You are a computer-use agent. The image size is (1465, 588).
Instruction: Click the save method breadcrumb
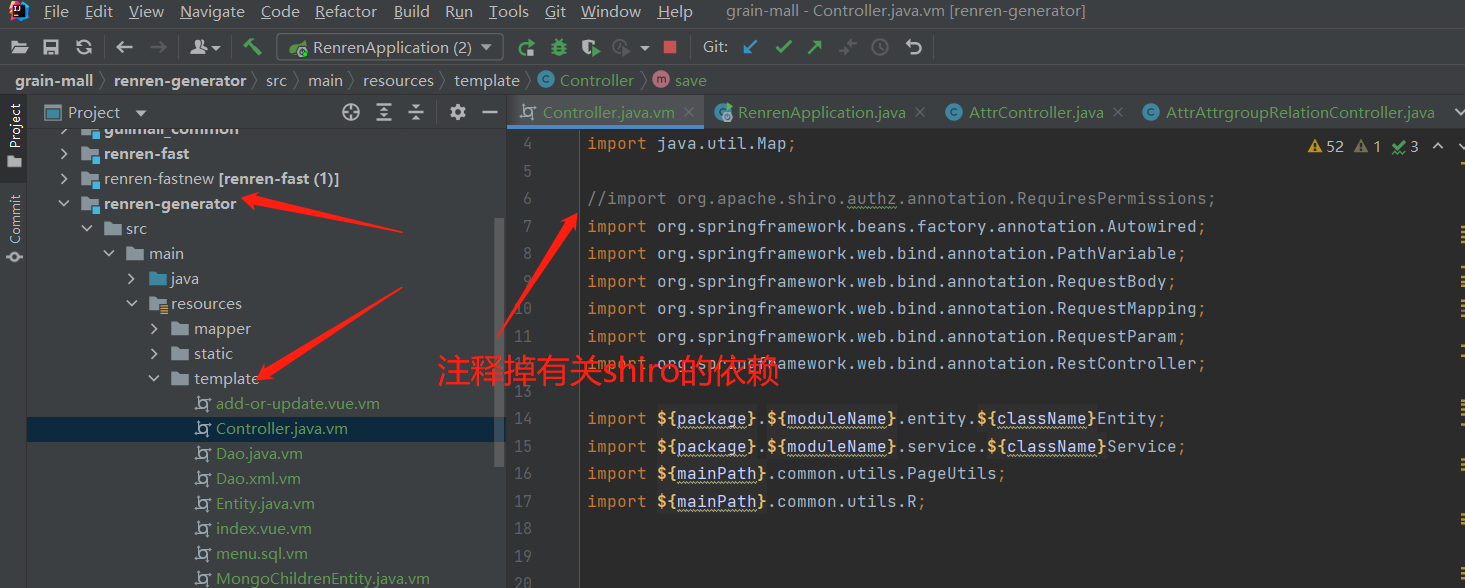(680, 80)
